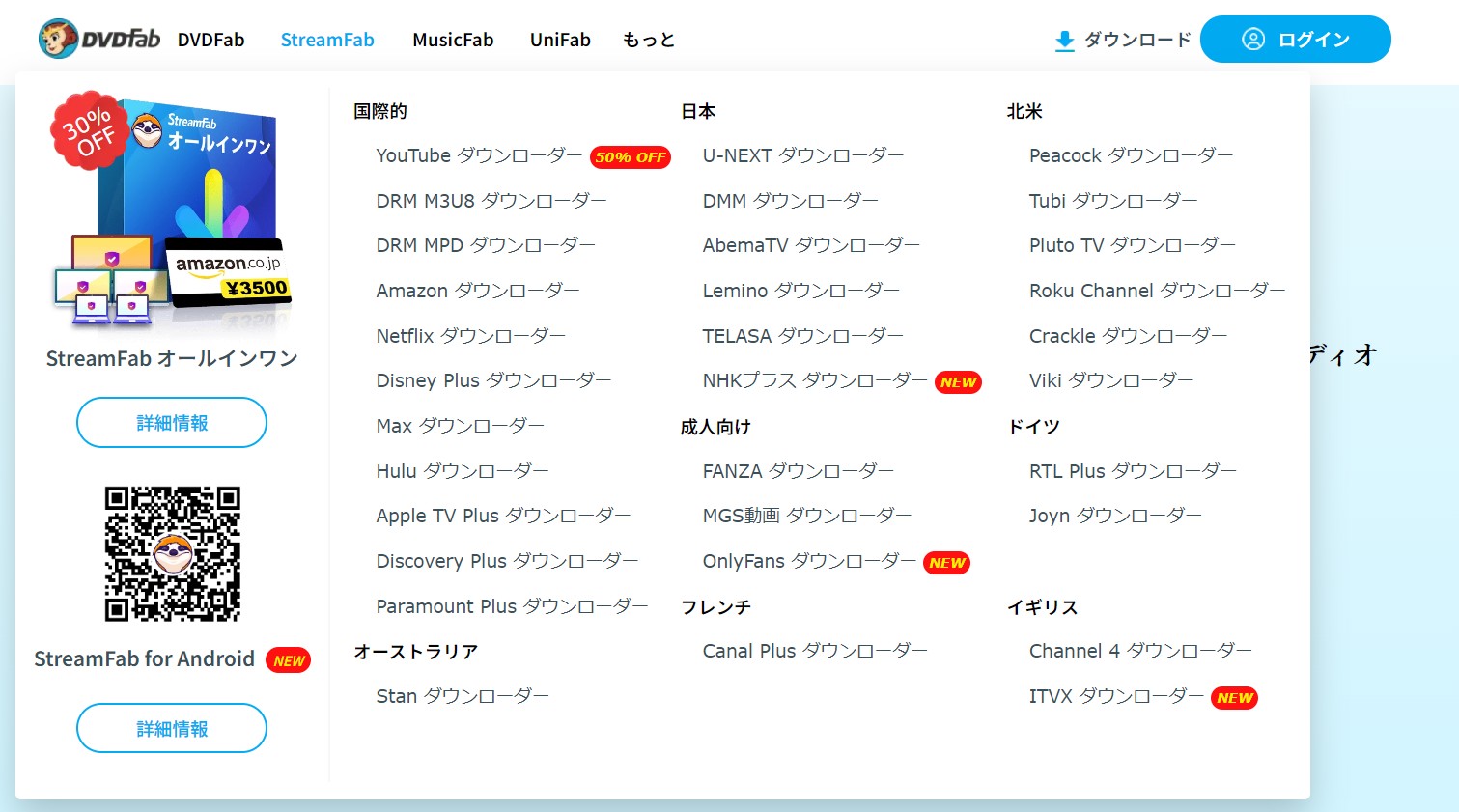Open FANZA ダウンローダー
The width and height of the screenshot is (1459, 812).
(x=799, y=471)
